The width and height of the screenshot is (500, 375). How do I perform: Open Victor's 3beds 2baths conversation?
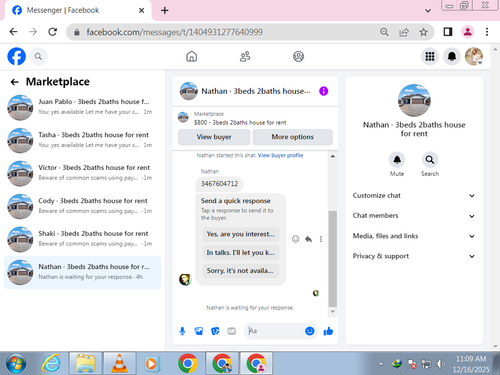point(82,173)
